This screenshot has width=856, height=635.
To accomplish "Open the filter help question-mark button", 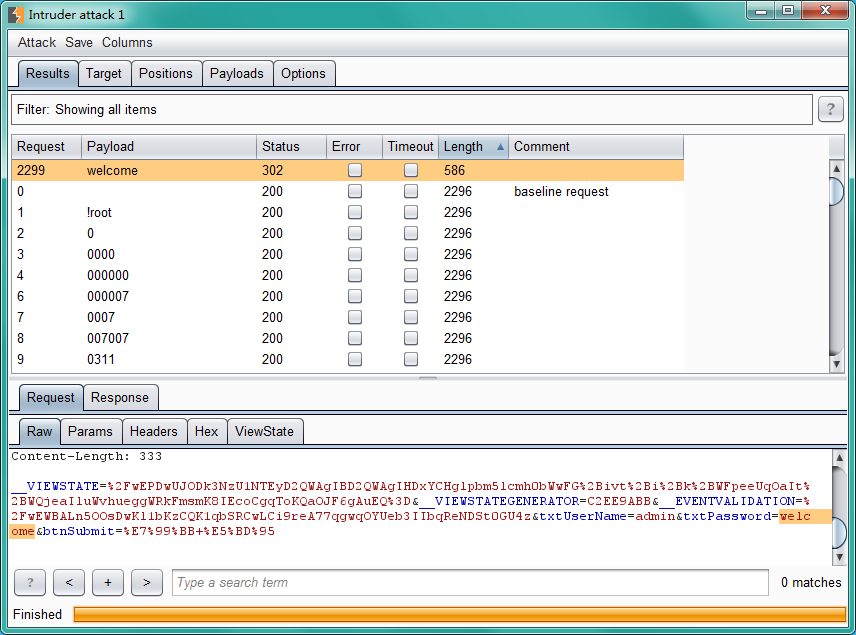I will 830,109.
